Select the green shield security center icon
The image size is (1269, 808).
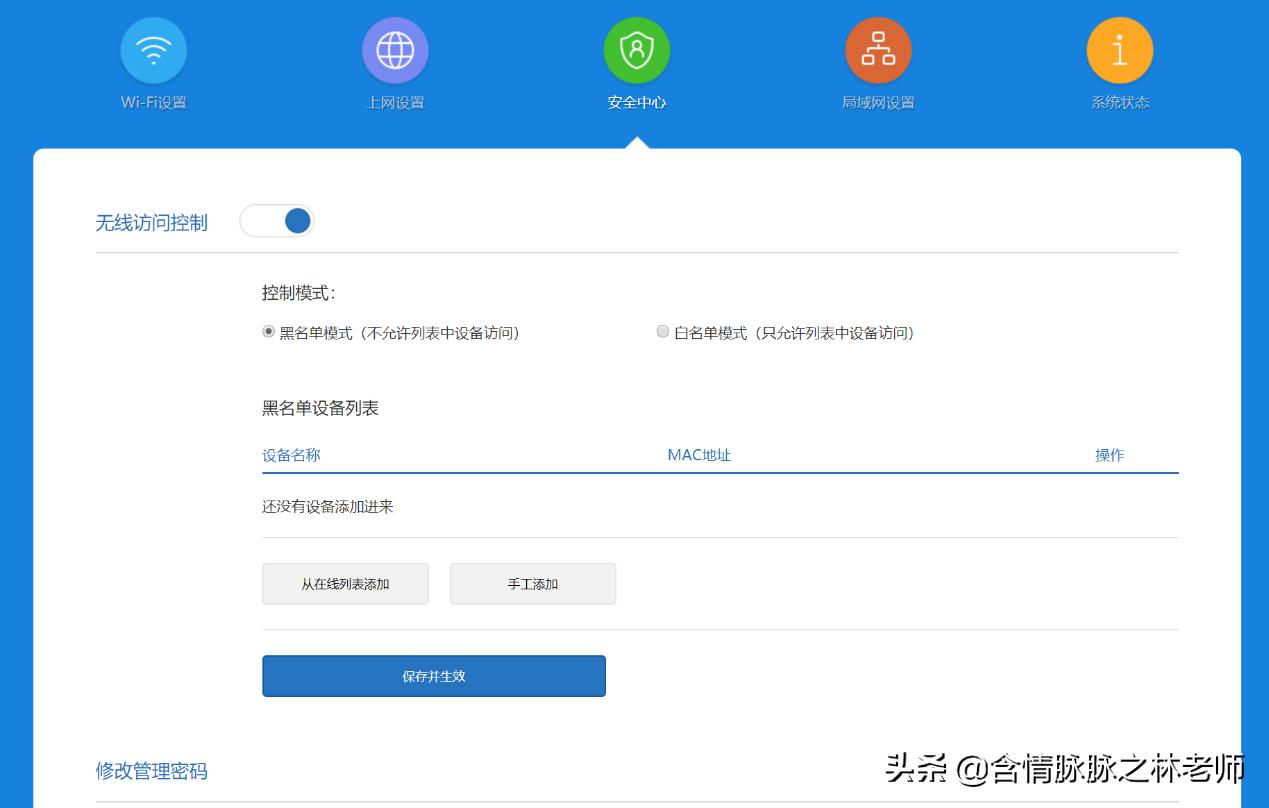click(x=637, y=48)
